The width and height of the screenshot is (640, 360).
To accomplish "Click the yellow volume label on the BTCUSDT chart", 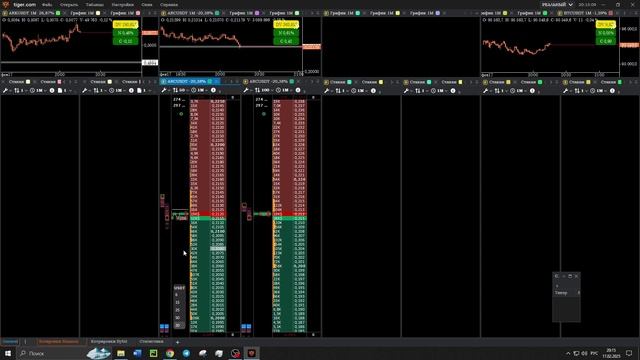I will (606, 25).
